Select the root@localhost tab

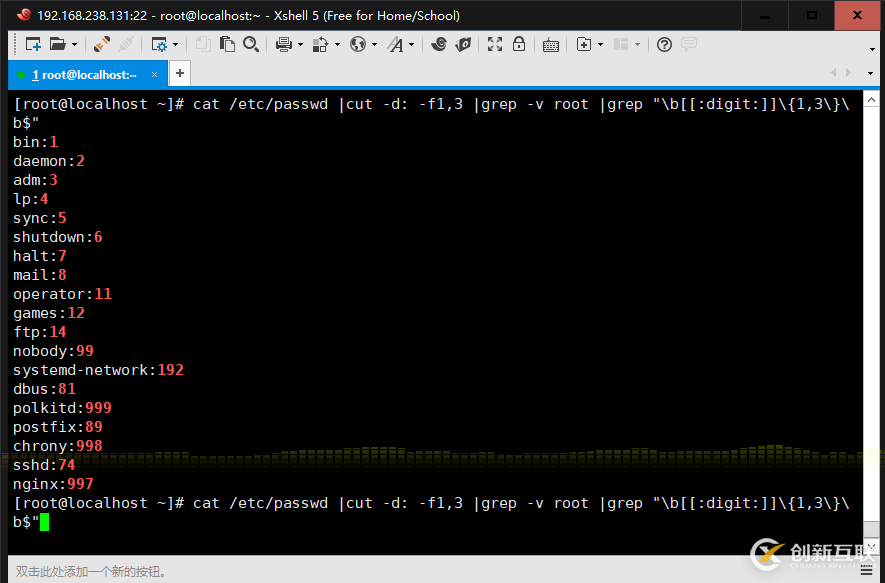tap(85, 74)
